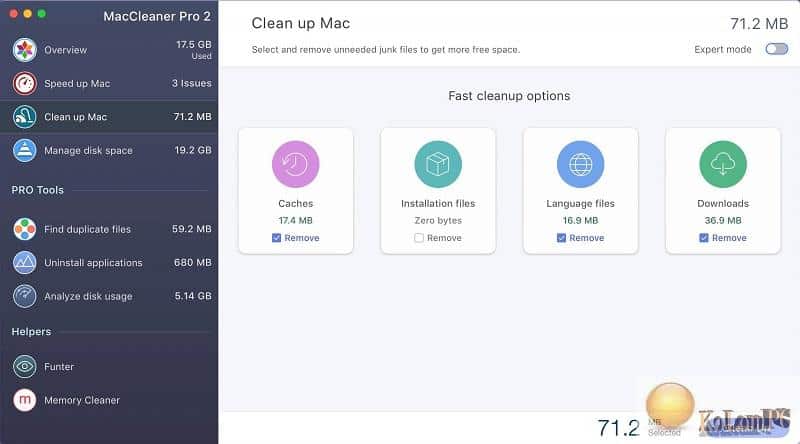Enable the Expert mode switch
Image resolution: width=800 pixels, height=444 pixels.
(x=777, y=49)
